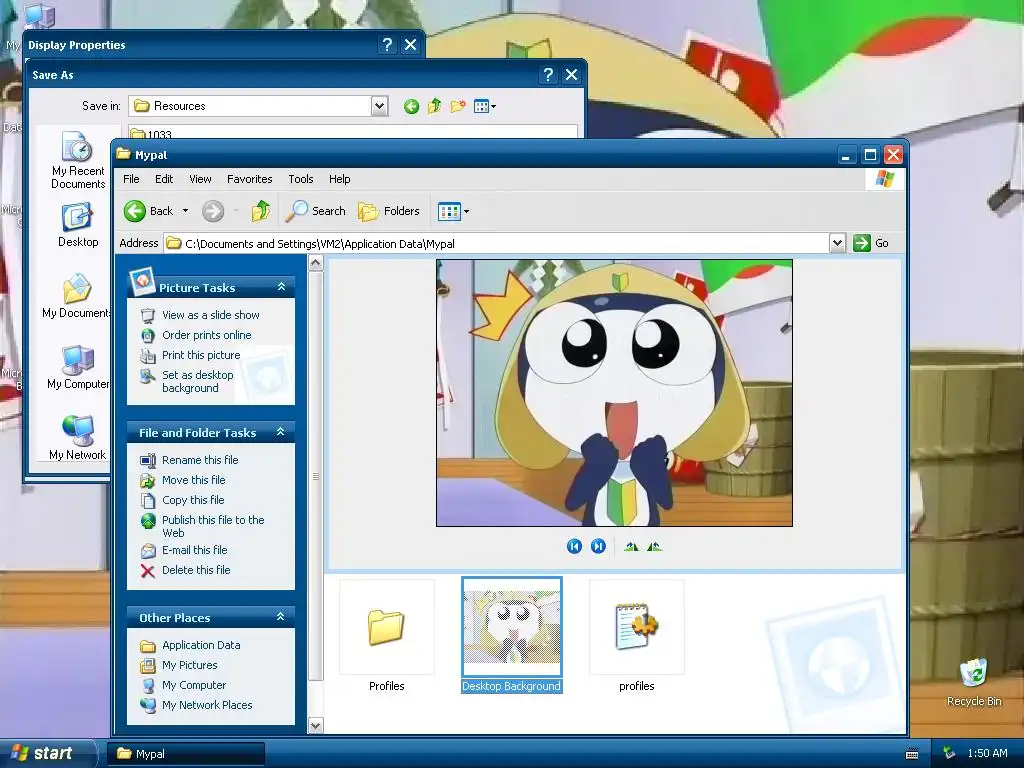Click the Save As help question button
The height and width of the screenshot is (768, 1024).
(548, 75)
